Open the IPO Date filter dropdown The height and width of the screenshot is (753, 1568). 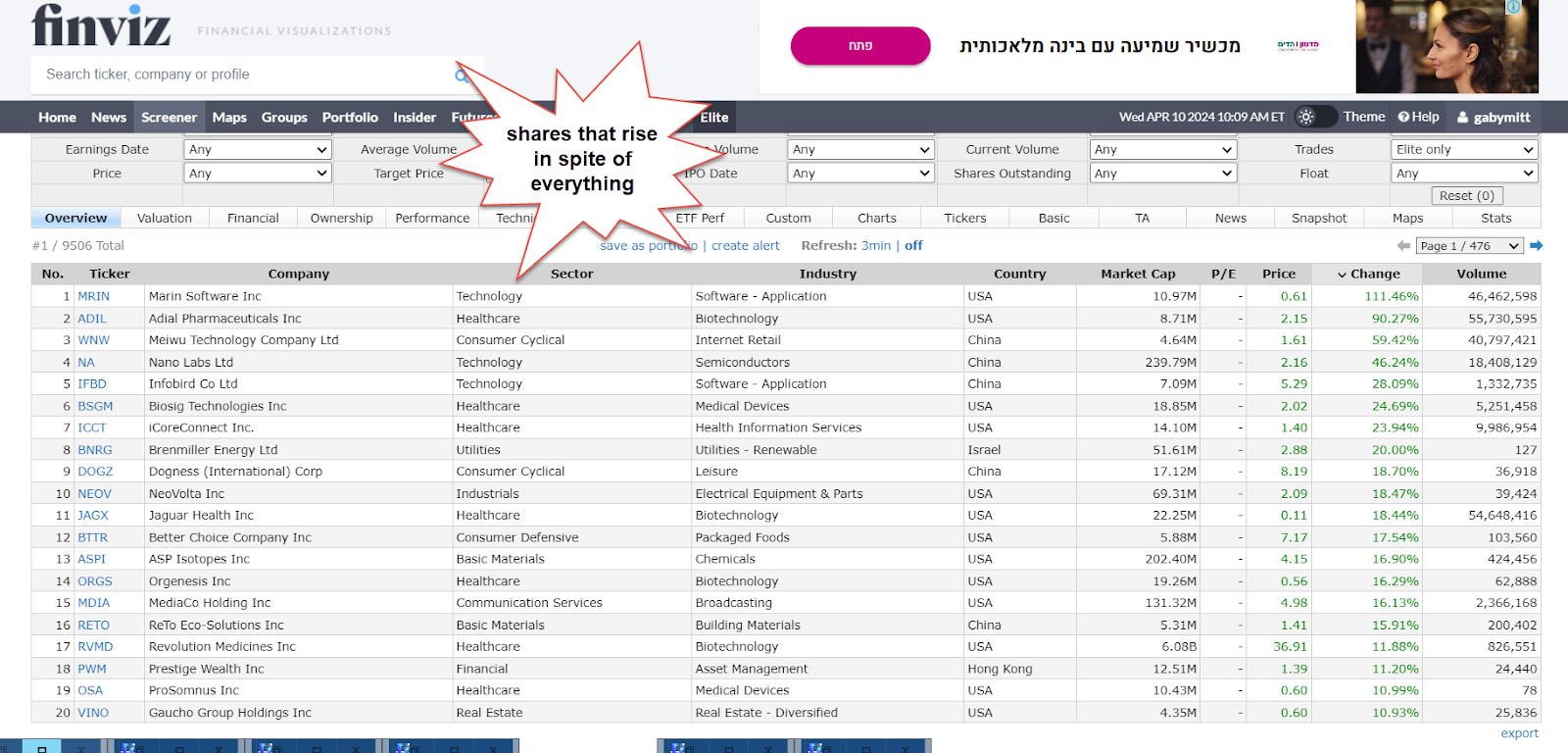860,174
